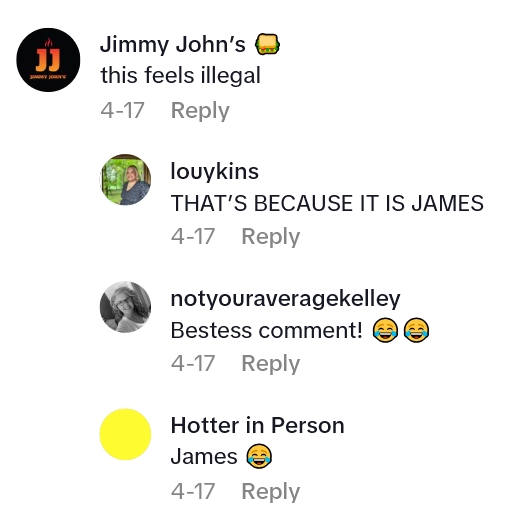Reply to louykins' comment
Screen dimensions: 513x510
(271, 236)
